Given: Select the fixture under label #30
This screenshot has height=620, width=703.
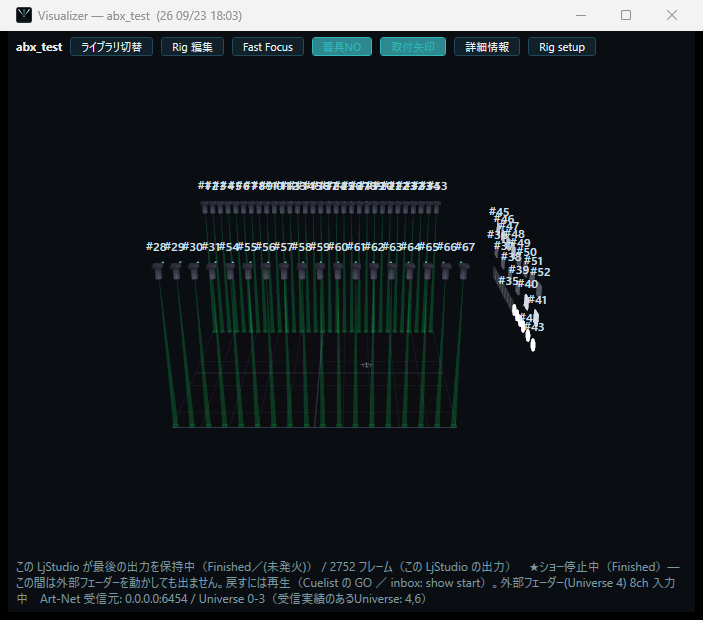Looking at the screenshot, I should [194, 271].
